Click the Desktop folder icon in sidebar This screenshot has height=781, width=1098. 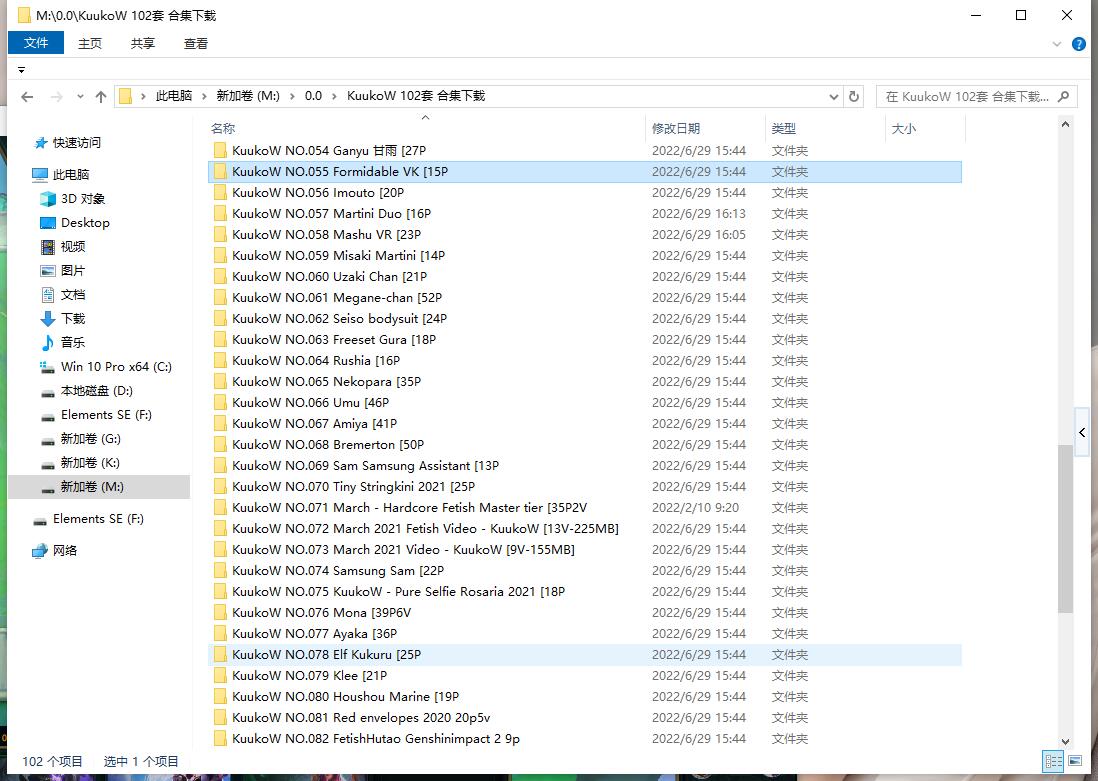tap(48, 223)
